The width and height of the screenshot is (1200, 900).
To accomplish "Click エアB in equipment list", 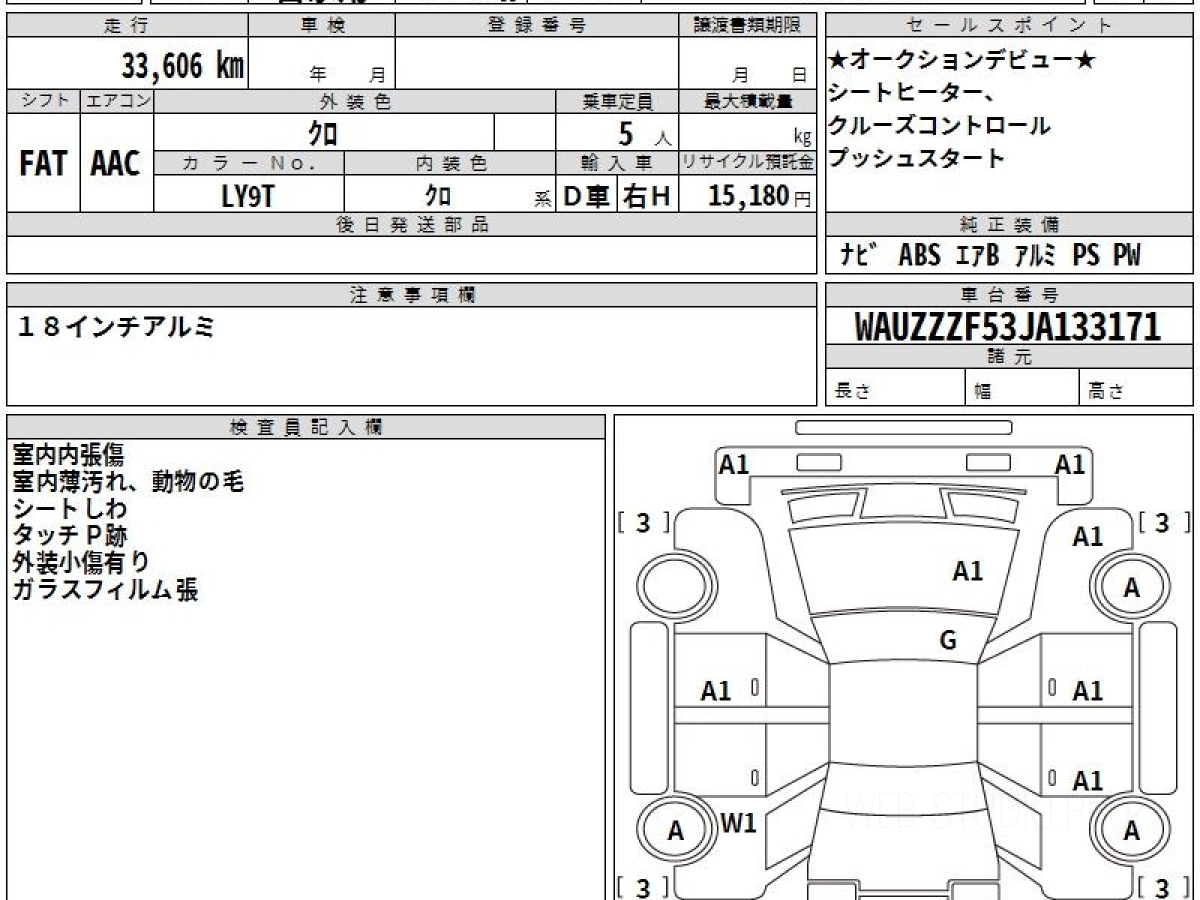I will 977,256.
